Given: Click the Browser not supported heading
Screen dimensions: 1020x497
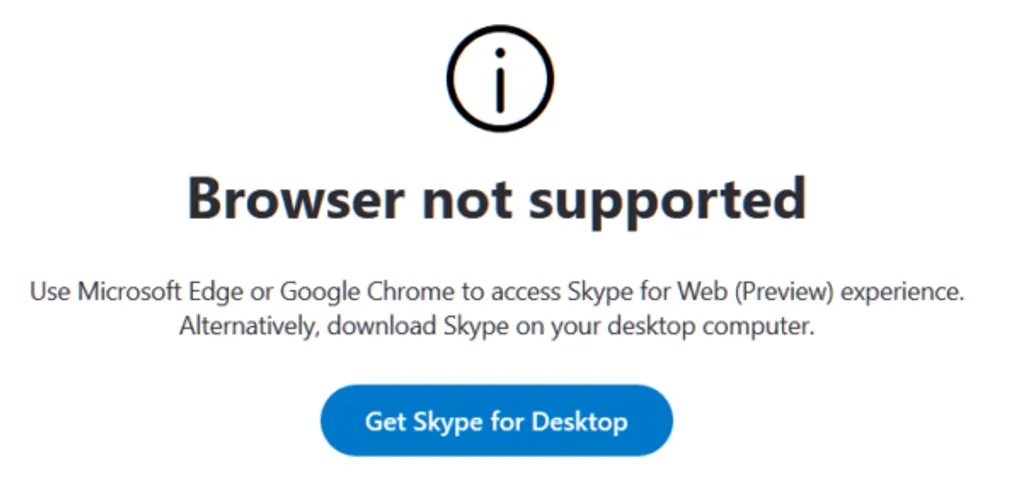Looking at the screenshot, I should coord(497,199).
